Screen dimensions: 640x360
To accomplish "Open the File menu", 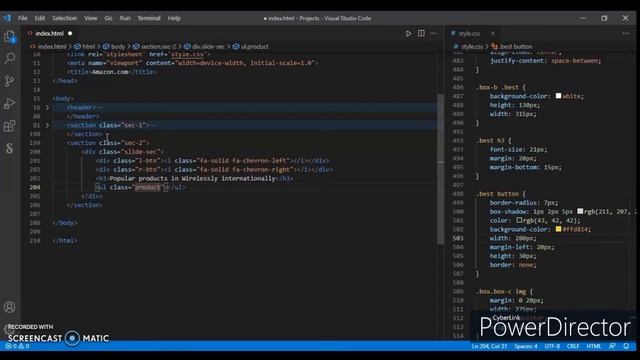I will [23, 18].
